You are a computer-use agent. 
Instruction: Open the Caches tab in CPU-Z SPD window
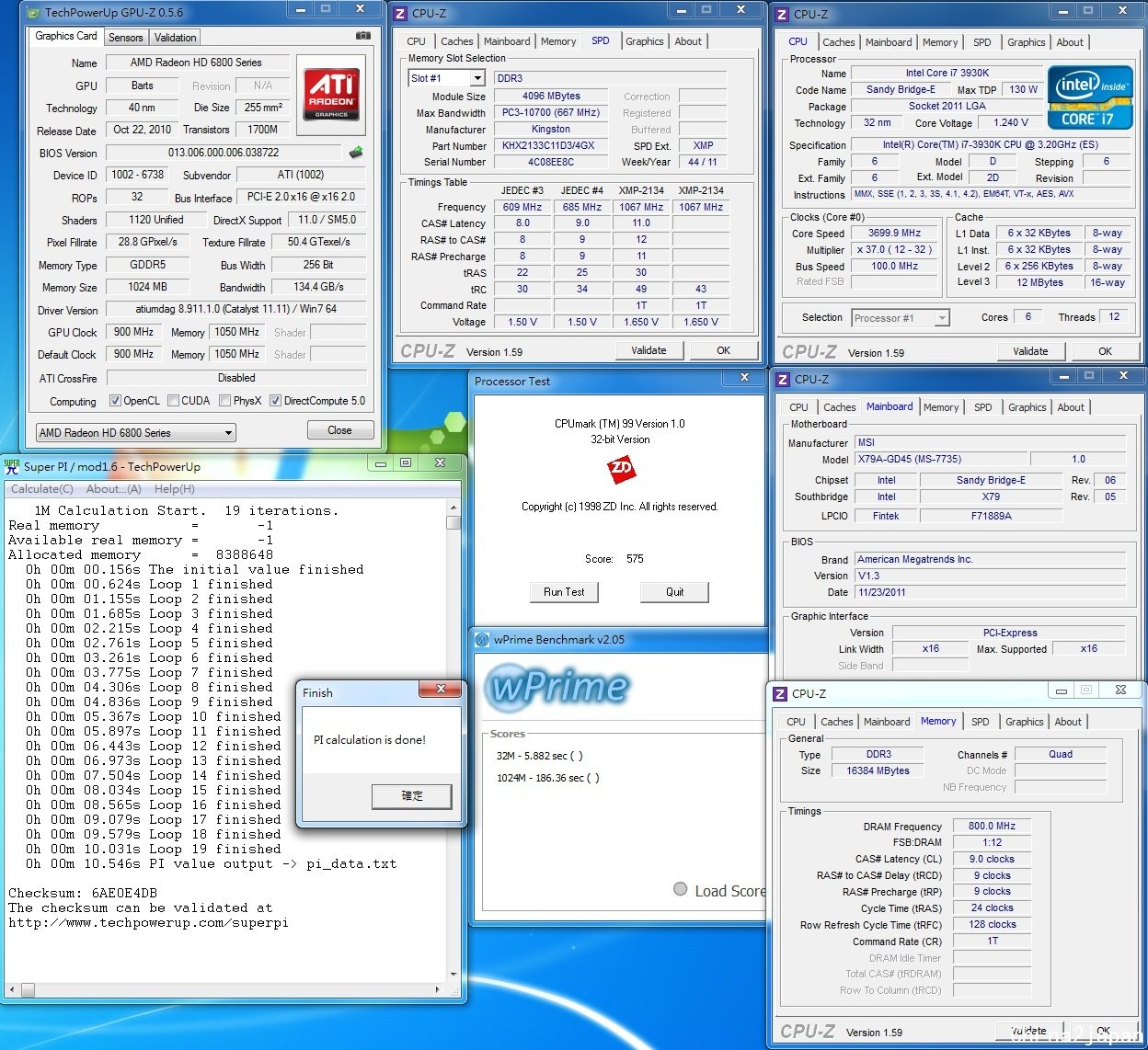coord(456,41)
